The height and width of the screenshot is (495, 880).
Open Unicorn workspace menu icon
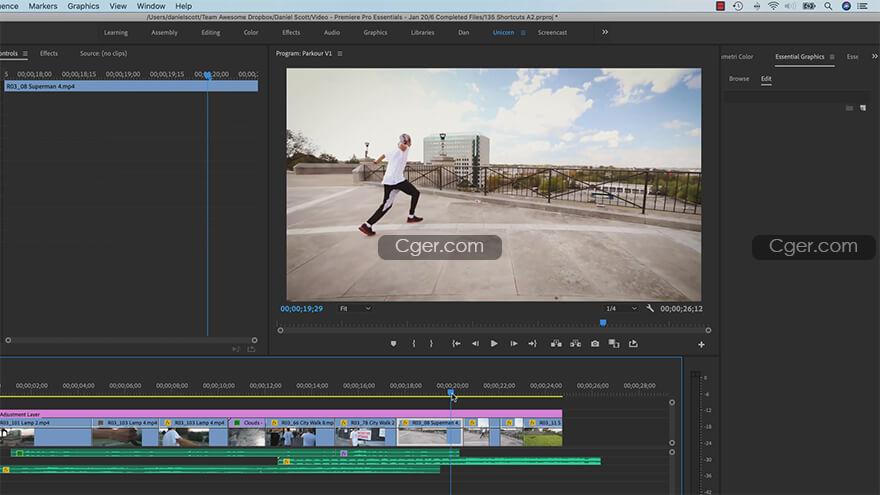pos(523,33)
